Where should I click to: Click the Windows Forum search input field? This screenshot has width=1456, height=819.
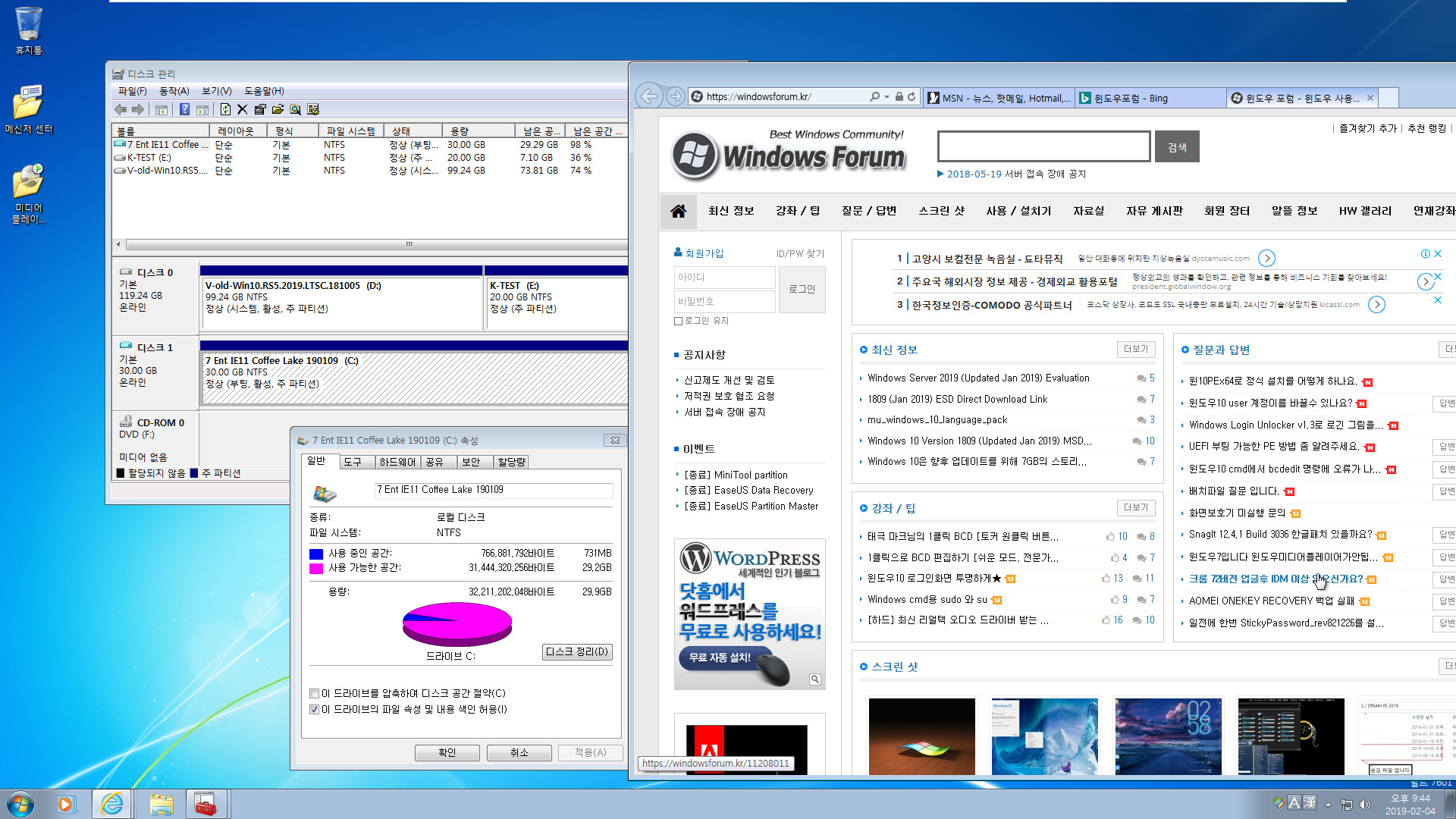[1044, 146]
